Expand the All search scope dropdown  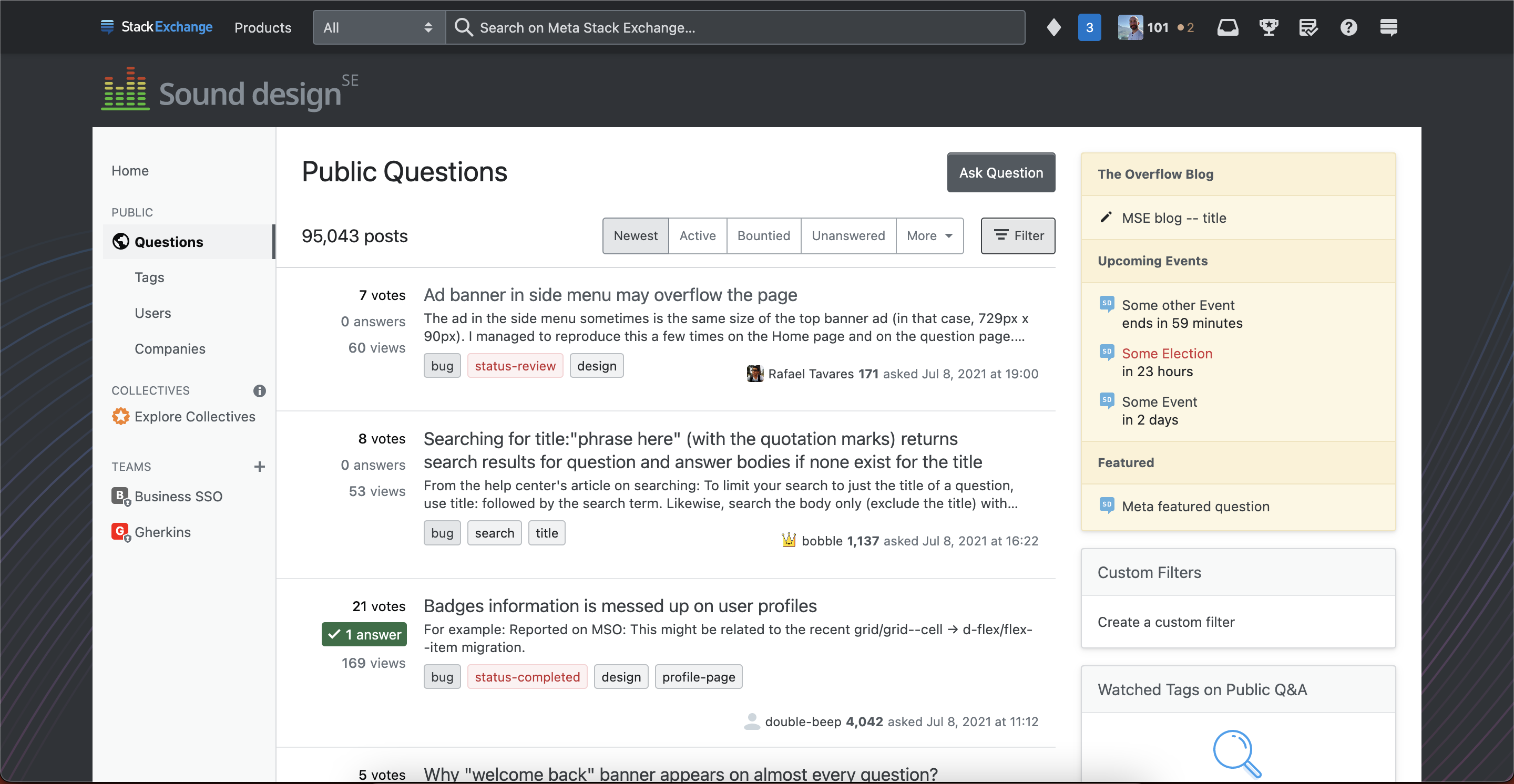tap(375, 27)
